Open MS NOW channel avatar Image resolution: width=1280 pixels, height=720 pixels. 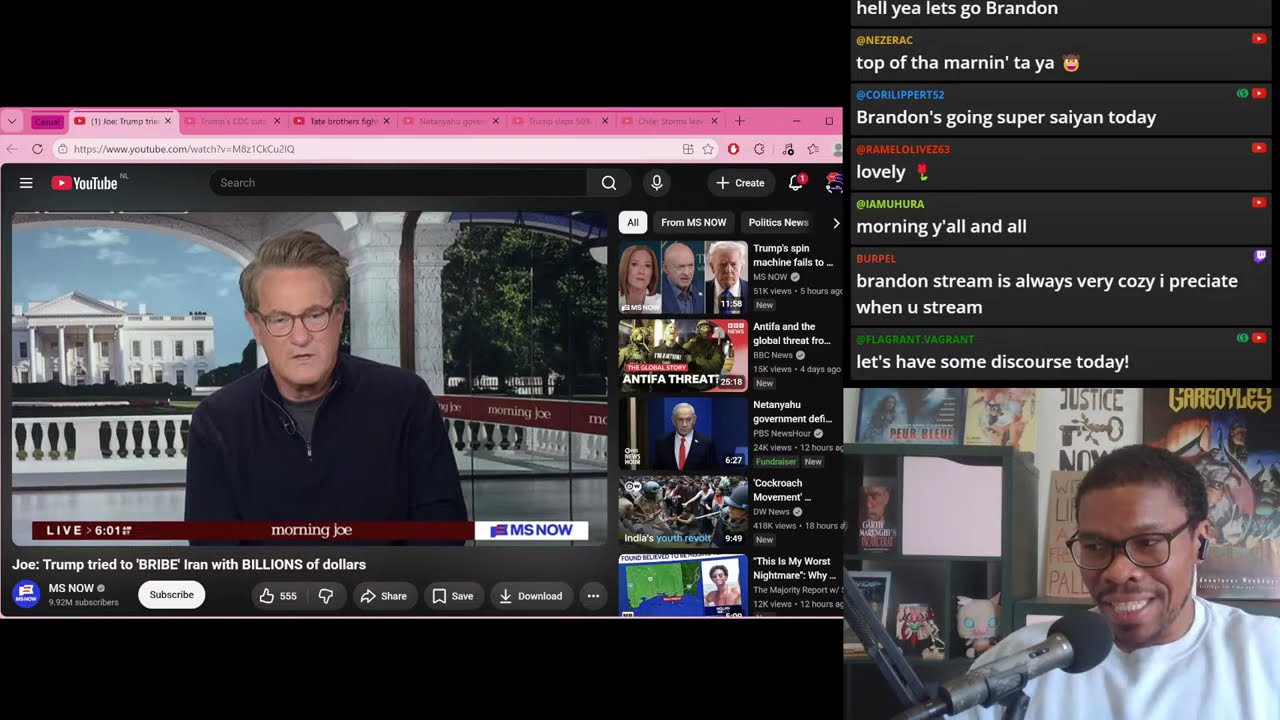click(27, 594)
